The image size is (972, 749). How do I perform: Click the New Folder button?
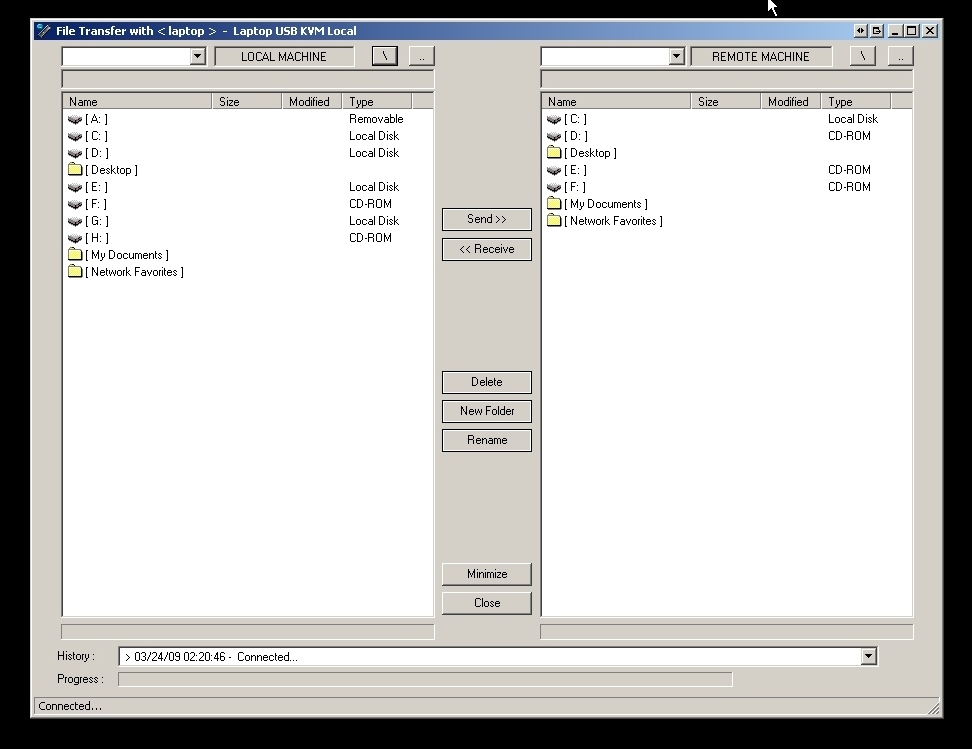coord(487,411)
